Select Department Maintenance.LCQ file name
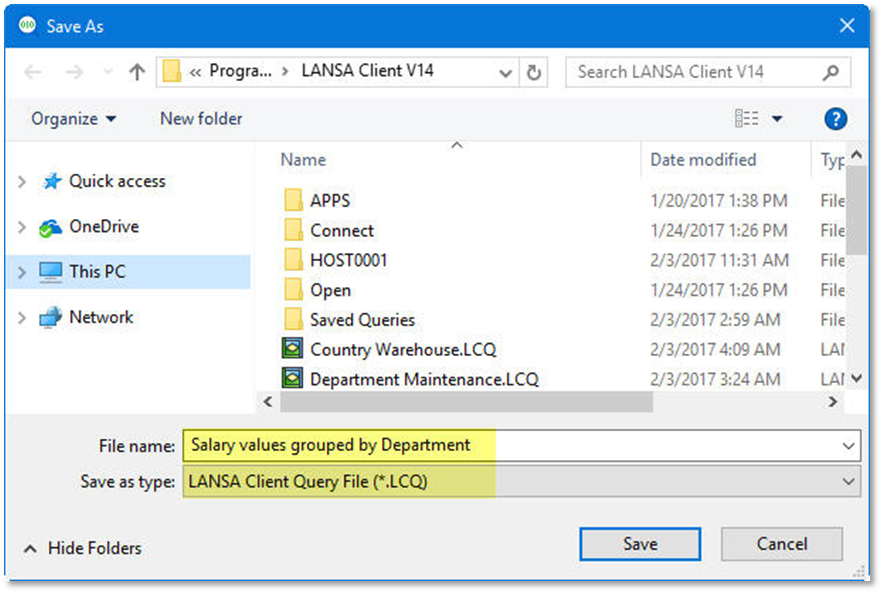The width and height of the screenshot is (882, 593). (424, 380)
